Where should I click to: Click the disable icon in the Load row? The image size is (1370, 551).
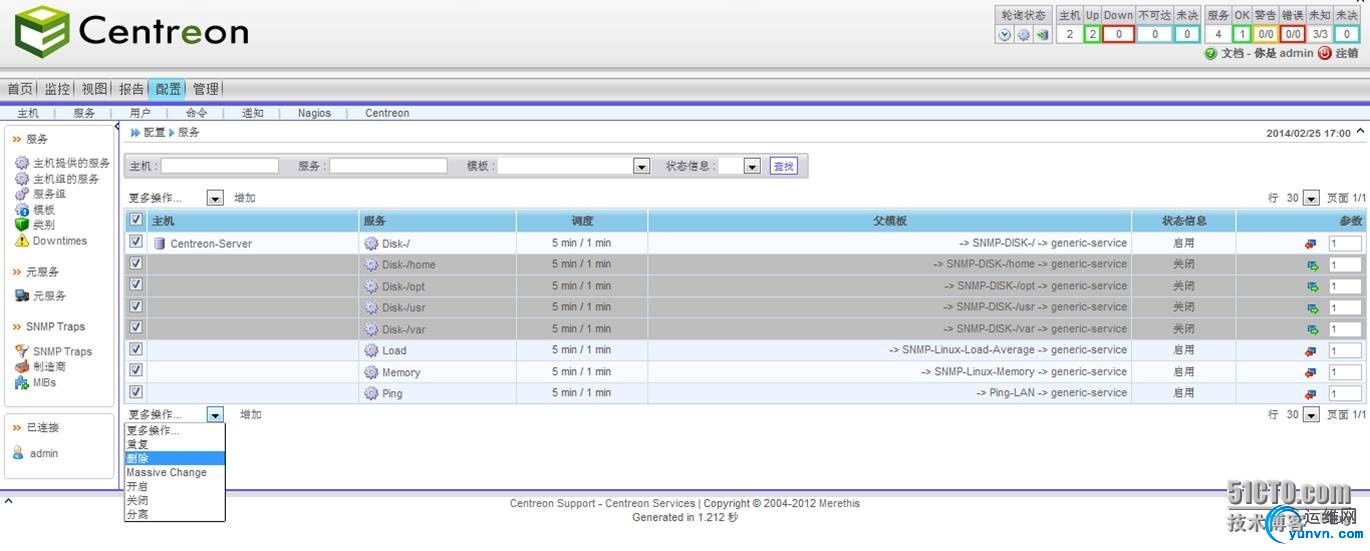pyautogui.click(x=1311, y=351)
